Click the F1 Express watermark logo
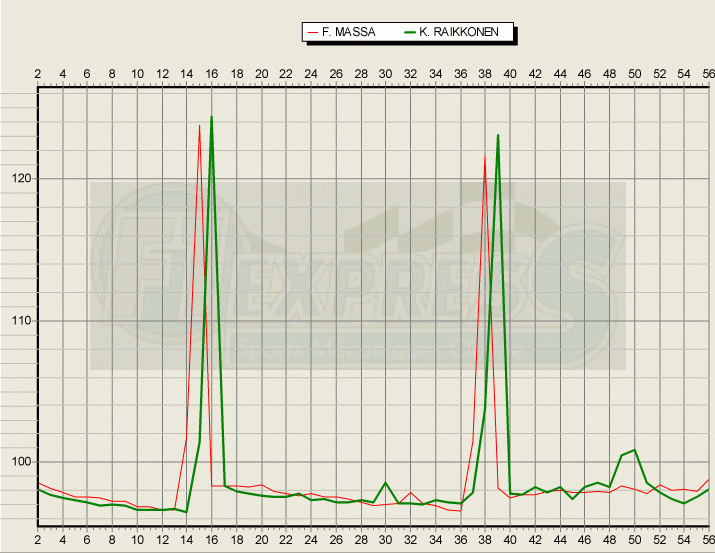The width and height of the screenshot is (715, 553). point(357,276)
